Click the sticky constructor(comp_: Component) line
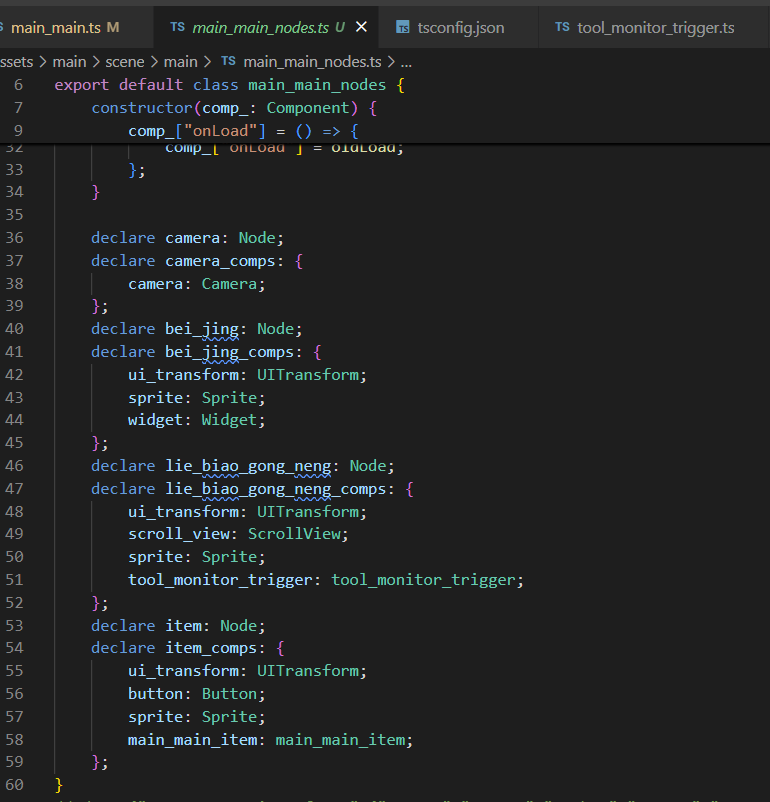770x802 pixels. coord(234,108)
